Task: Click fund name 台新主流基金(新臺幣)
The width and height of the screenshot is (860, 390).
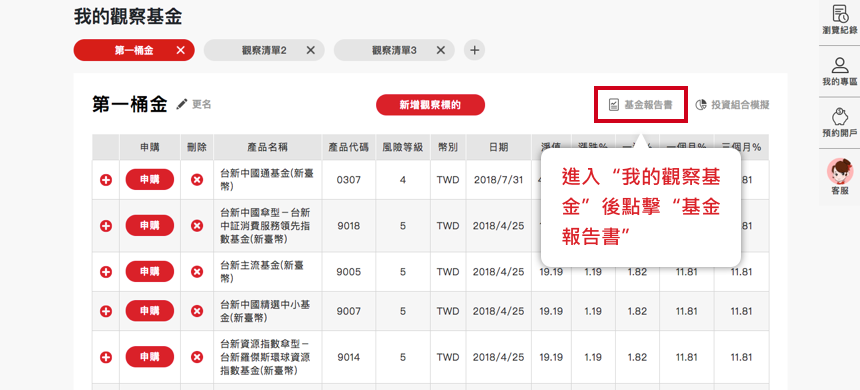Action: point(262,272)
